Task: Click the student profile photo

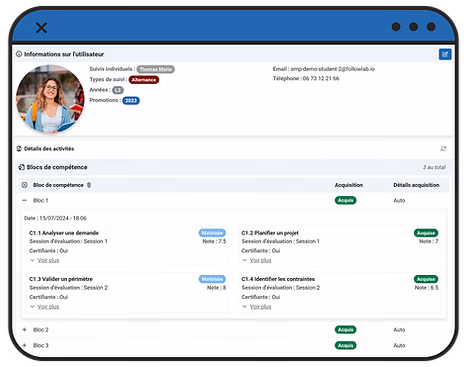Action: click(50, 99)
